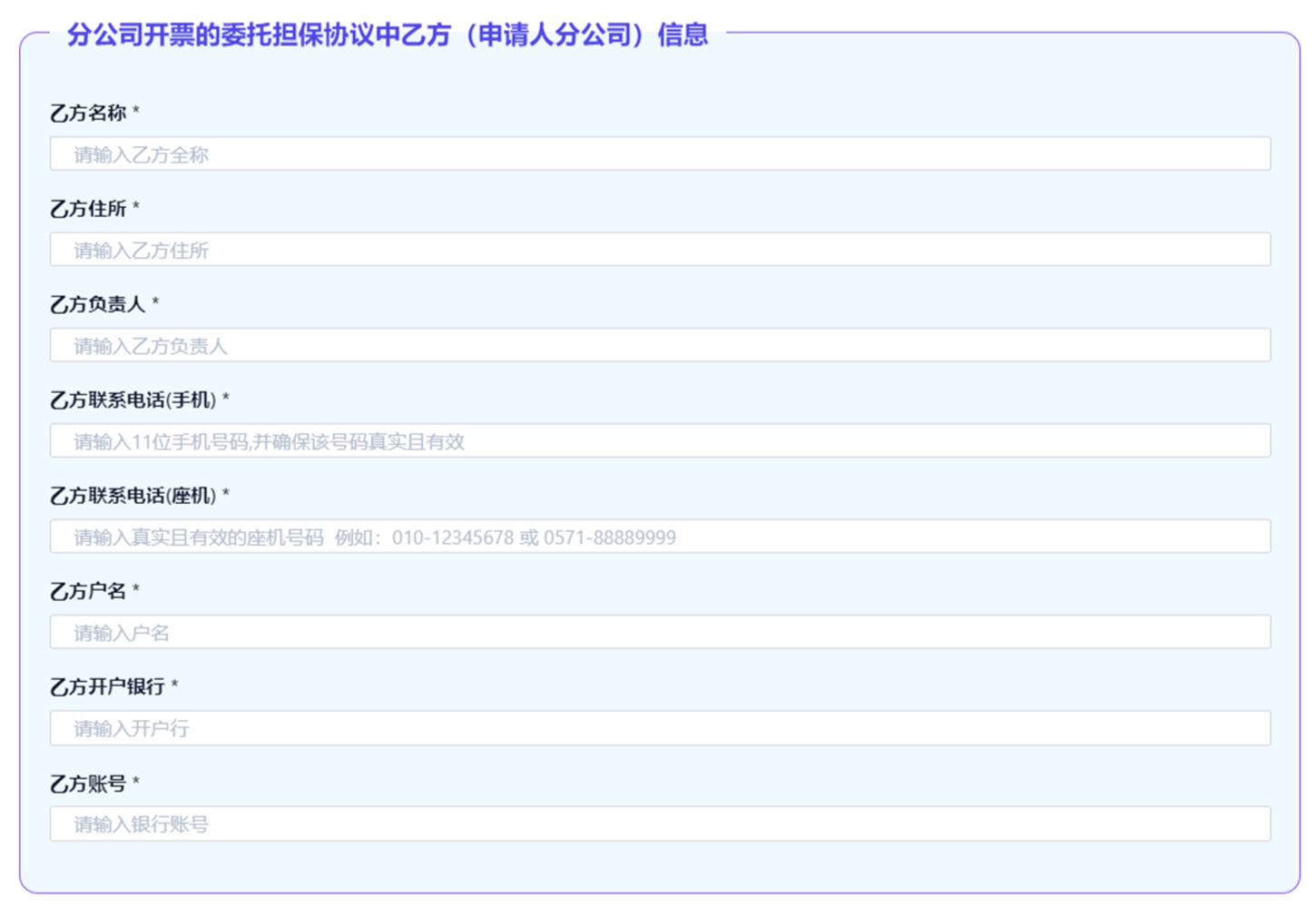Click the 乙方联系电话(座机) landline input field

660,537
